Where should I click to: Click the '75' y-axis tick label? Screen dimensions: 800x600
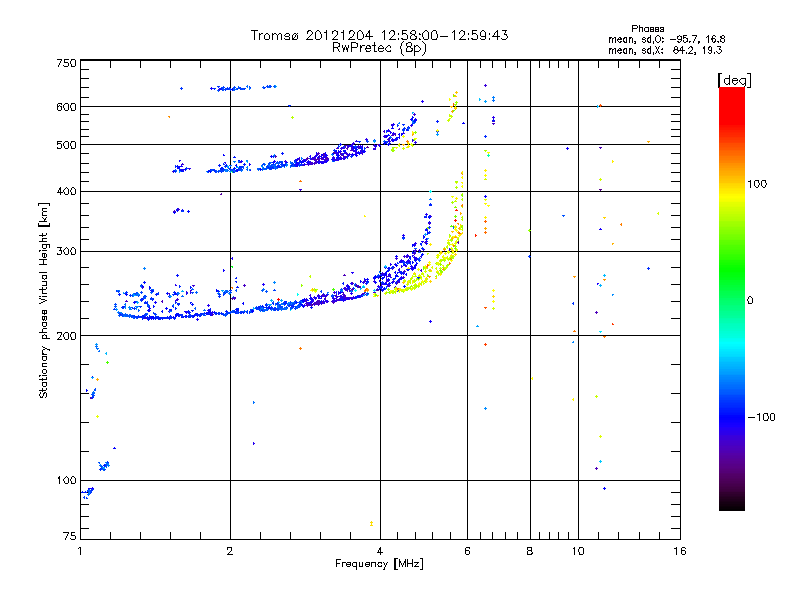click(70, 536)
